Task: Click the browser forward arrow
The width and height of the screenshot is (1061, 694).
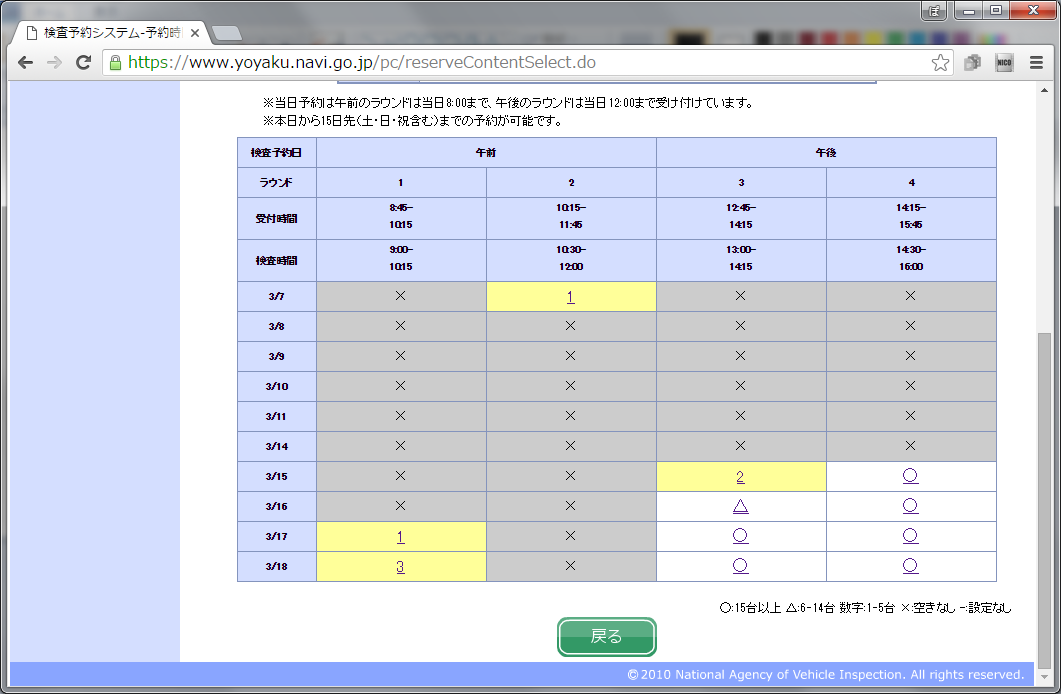Action: click(55, 62)
